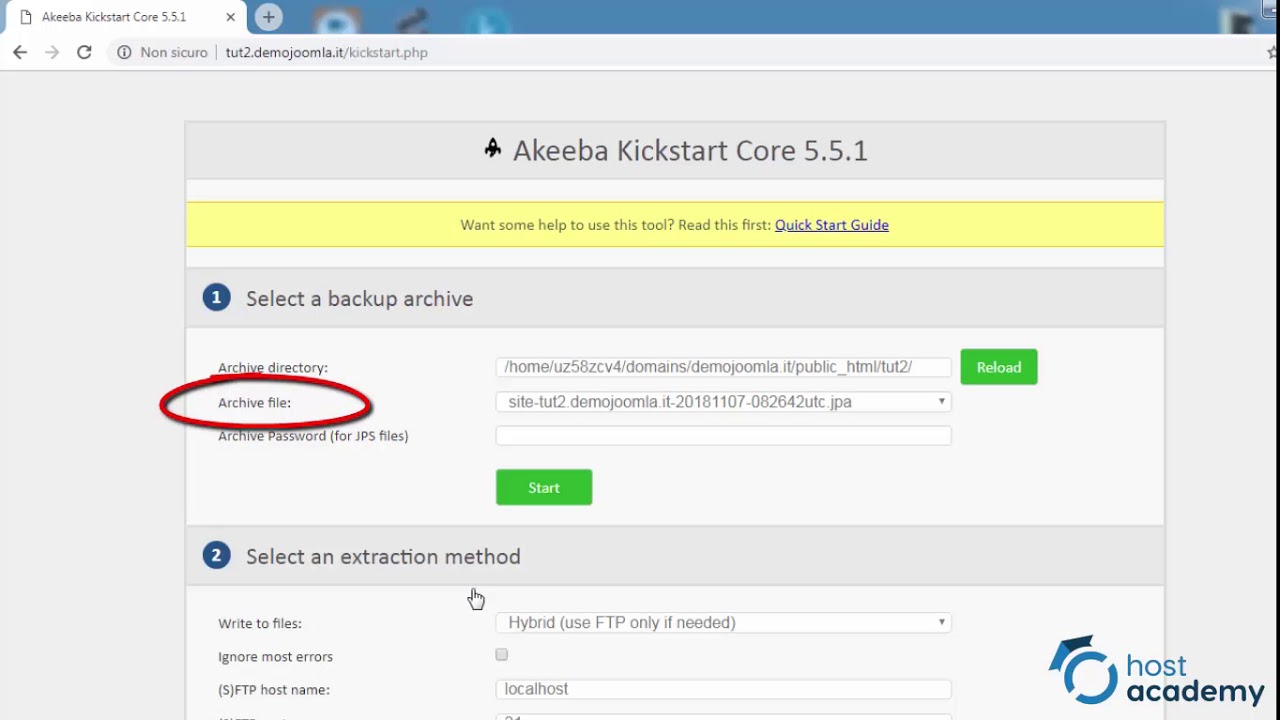This screenshot has width=1280, height=720.
Task: Click the "Non sicuro" security text
Action: [x=174, y=52]
